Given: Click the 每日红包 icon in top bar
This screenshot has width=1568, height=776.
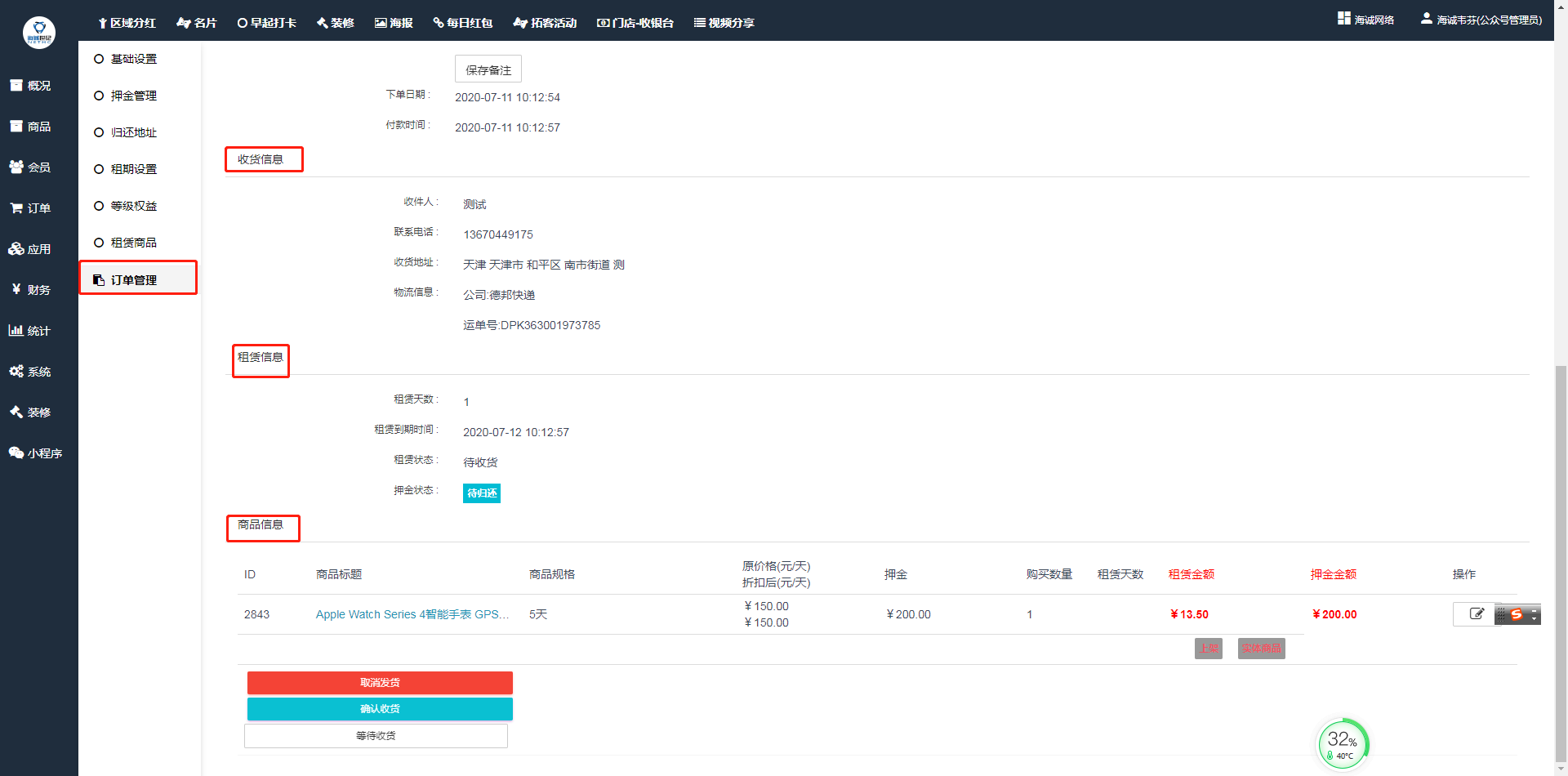Looking at the screenshot, I should click(439, 23).
